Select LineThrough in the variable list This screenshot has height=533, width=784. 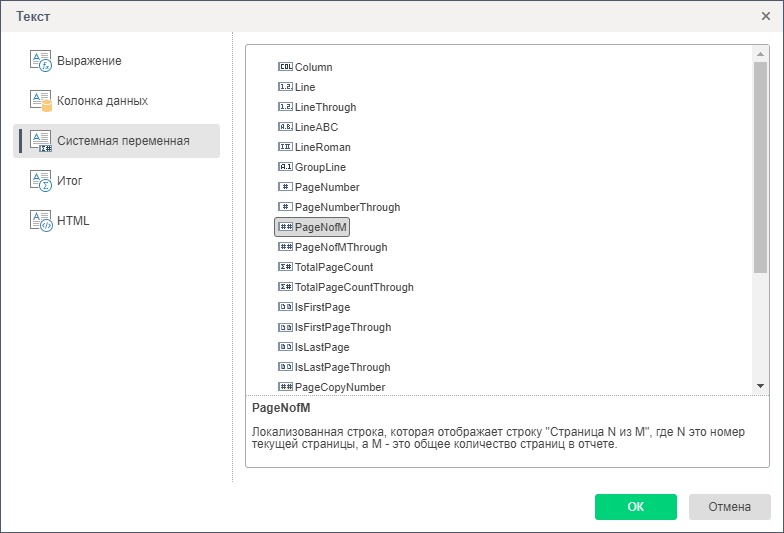click(325, 107)
